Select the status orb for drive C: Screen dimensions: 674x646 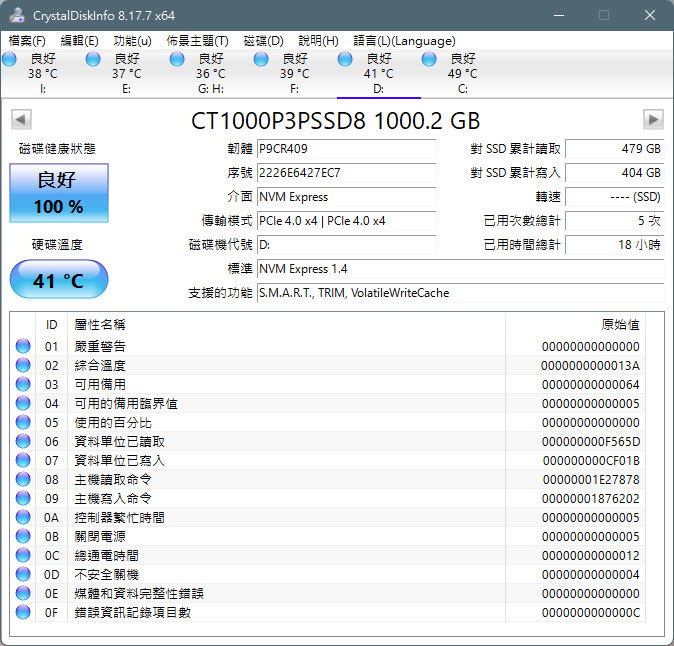(430, 60)
